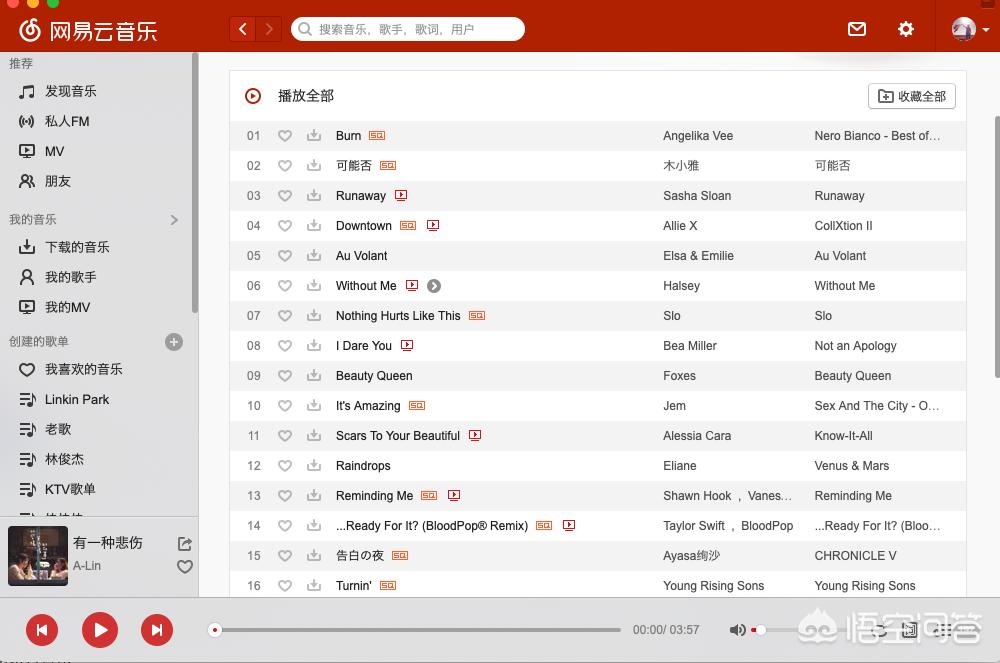Viewport: 1000px width, 663px height.
Task: Favorite the currently playing song by A-Lin
Action: coord(184,567)
